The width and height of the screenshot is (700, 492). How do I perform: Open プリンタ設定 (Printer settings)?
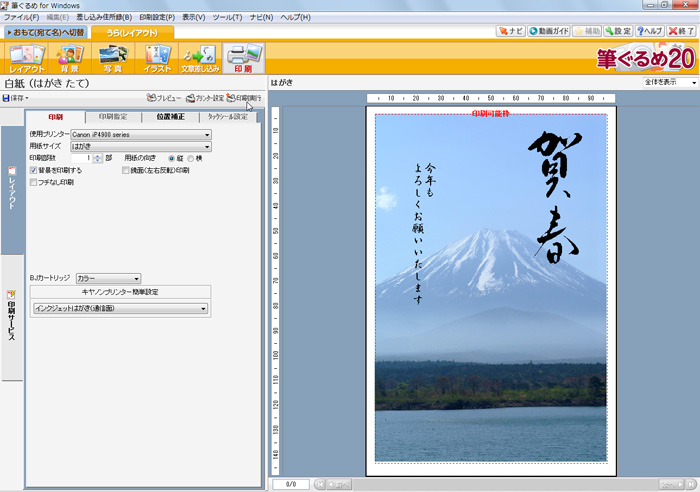[205, 98]
